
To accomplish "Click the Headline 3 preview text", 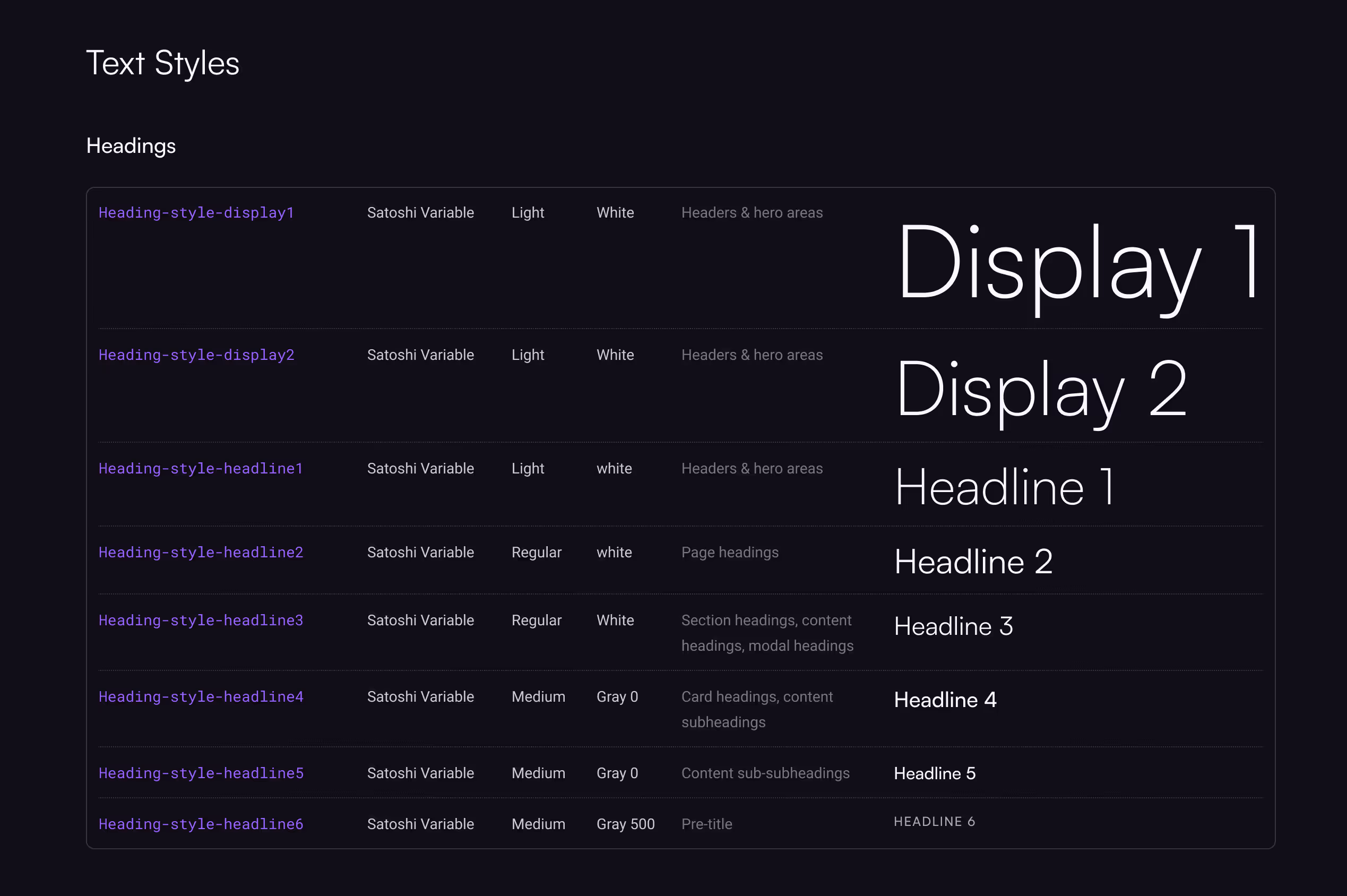I will (x=953, y=627).
